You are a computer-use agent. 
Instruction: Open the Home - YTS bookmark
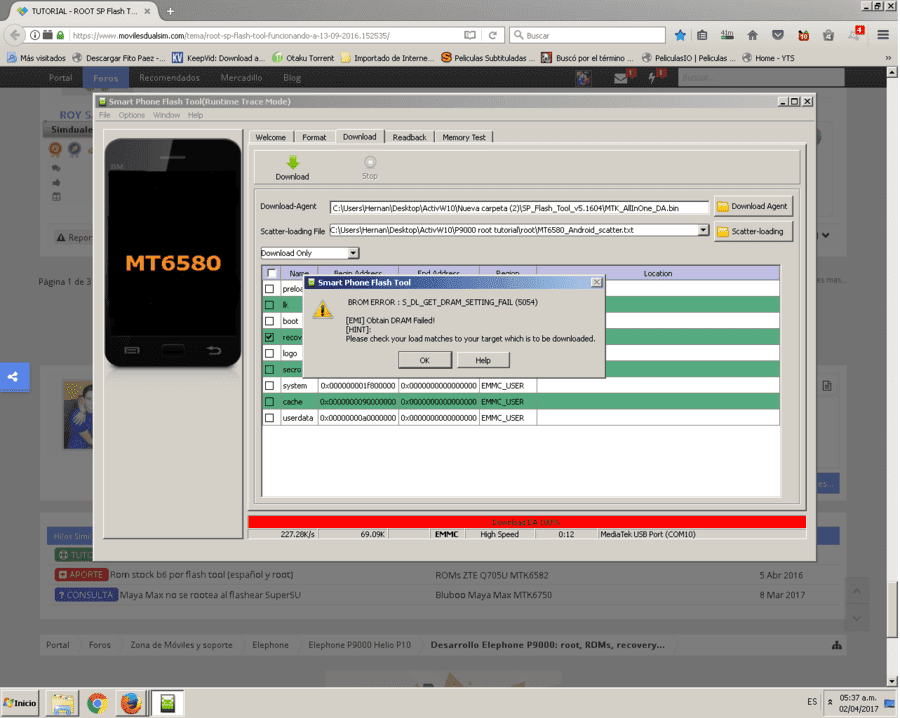coord(769,58)
